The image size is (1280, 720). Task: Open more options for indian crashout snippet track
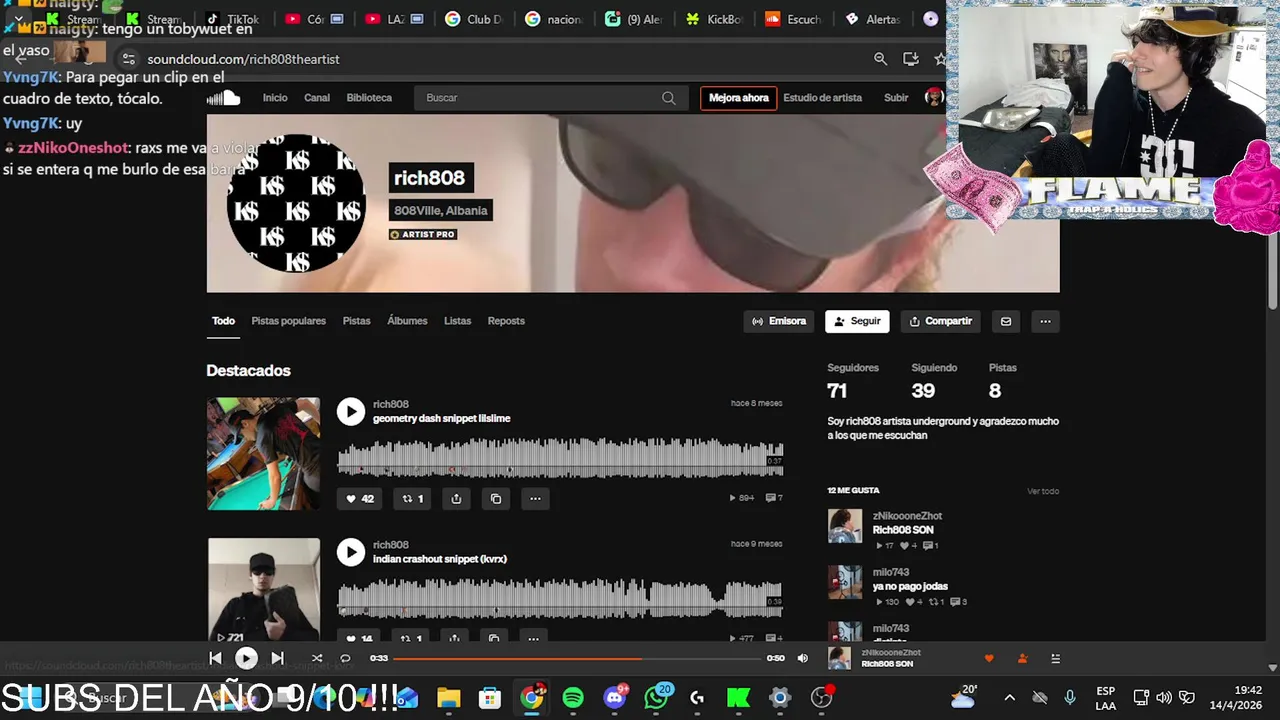pyautogui.click(x=533, y=637)
